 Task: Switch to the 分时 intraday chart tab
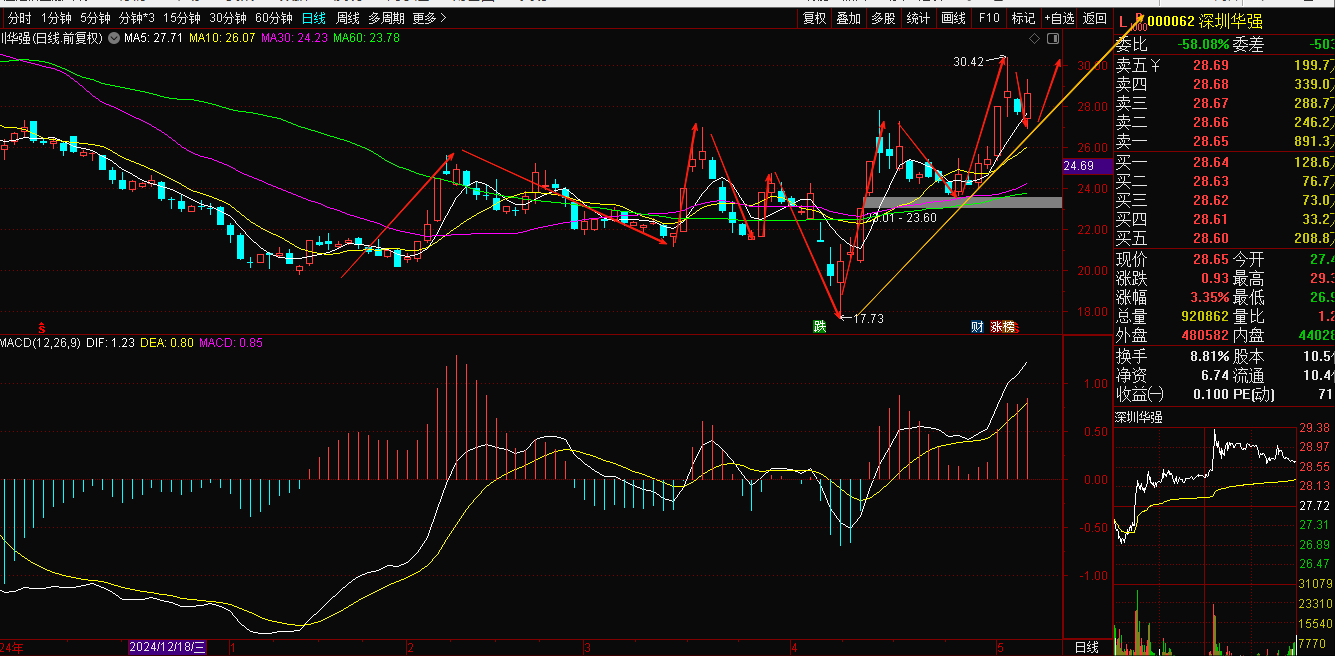pos(19,18)
